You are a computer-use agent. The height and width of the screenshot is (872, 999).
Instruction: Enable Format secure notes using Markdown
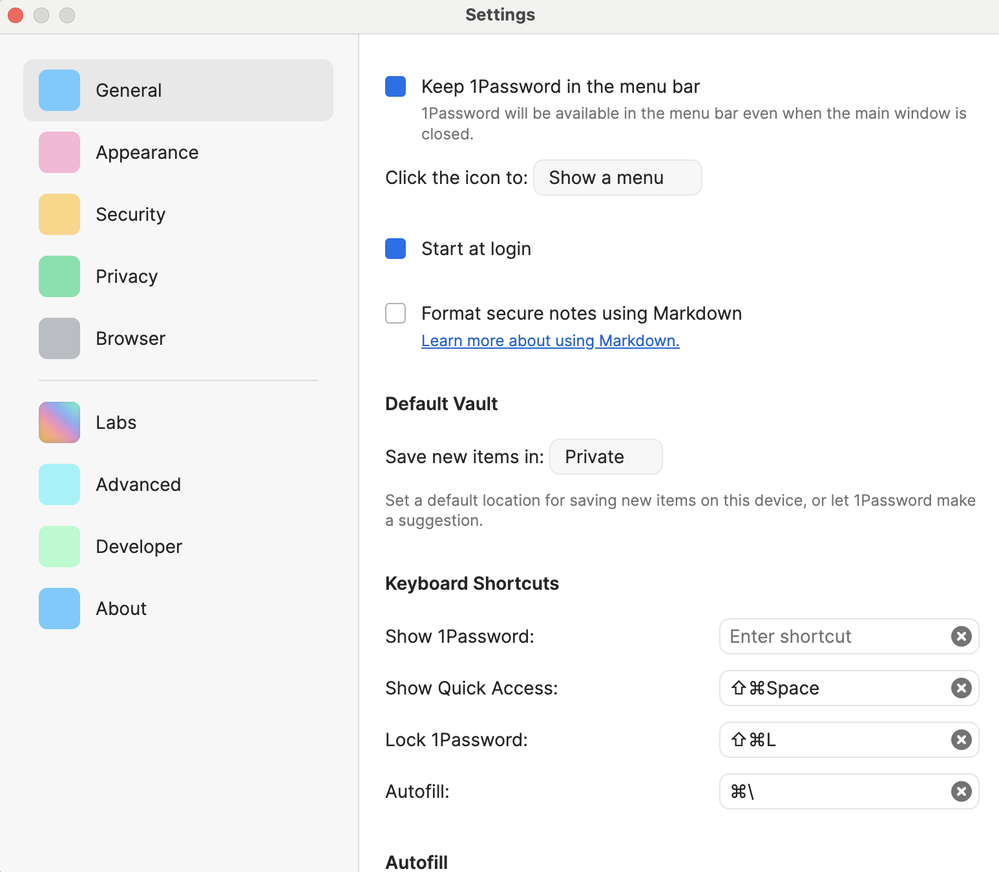point(396,314)
